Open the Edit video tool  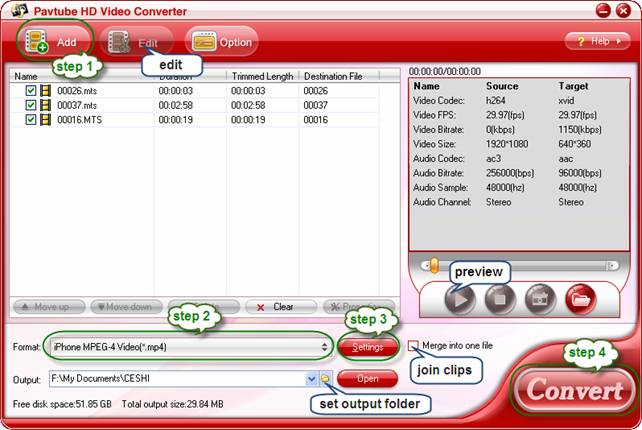pyautogui.click(x=137, y=42)
